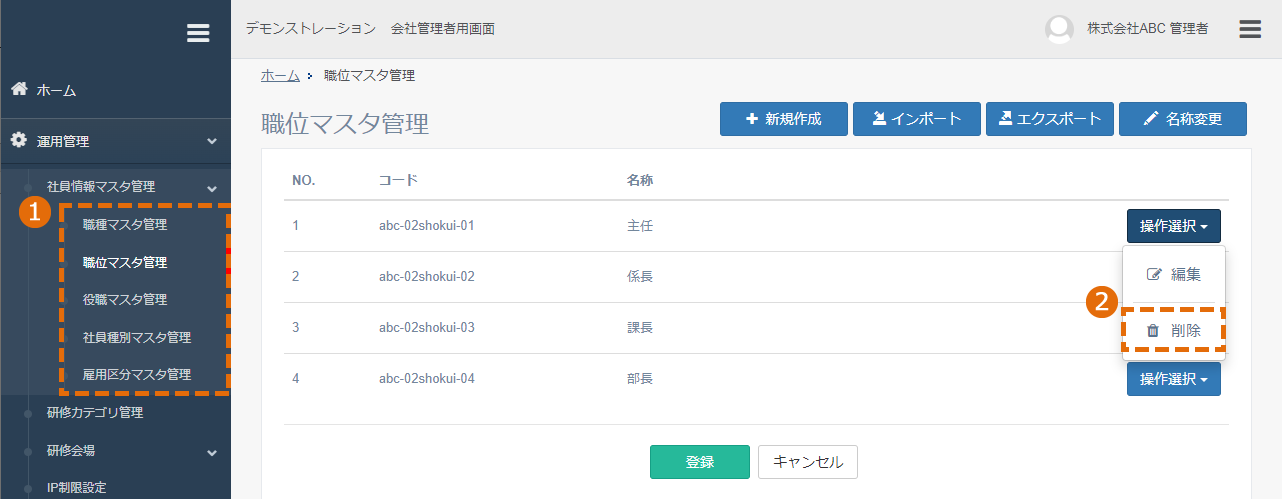Open 雇用区分マスタ管理 in the sidebar
This screenshot has width=1282, height=499.
(x=136, y=375)
